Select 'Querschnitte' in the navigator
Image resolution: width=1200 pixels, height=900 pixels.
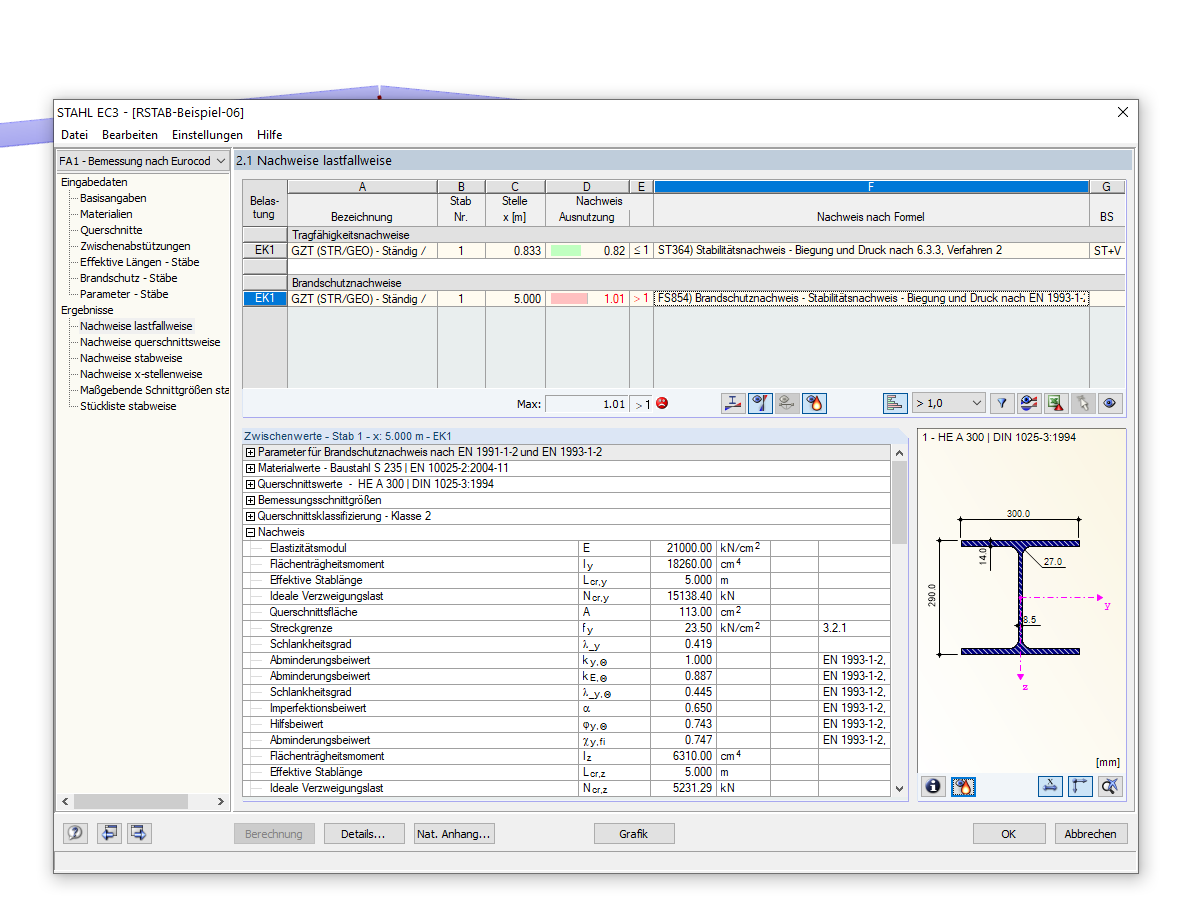111,230
